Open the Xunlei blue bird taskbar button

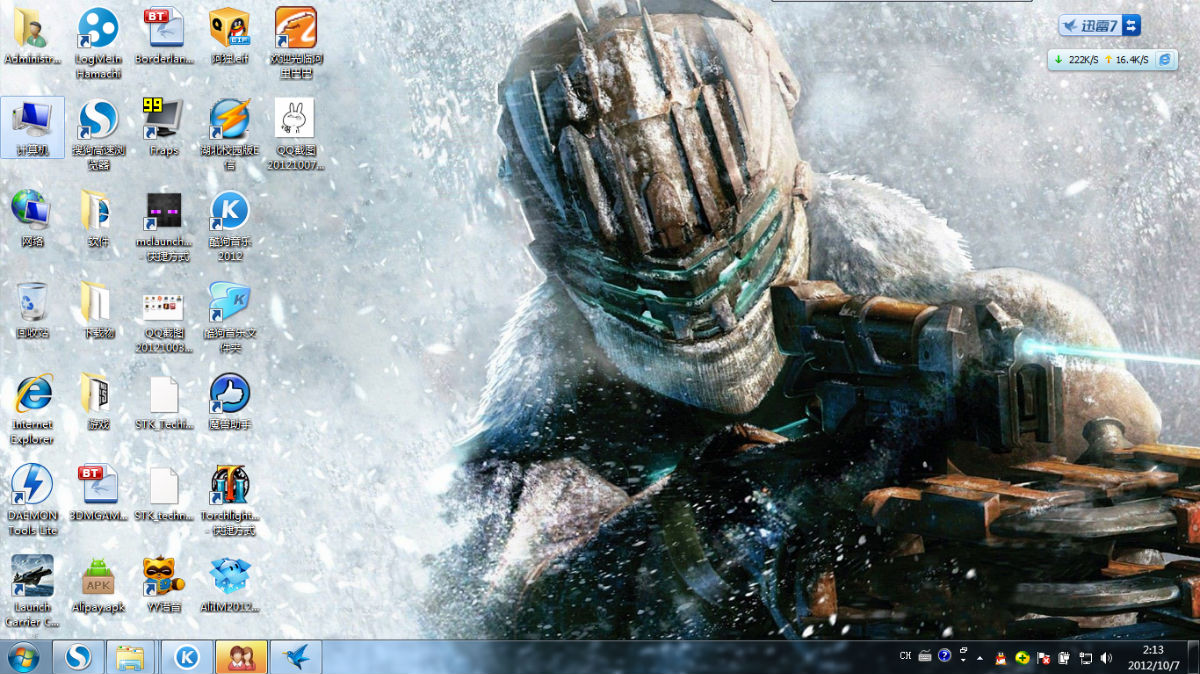point(295,657)
